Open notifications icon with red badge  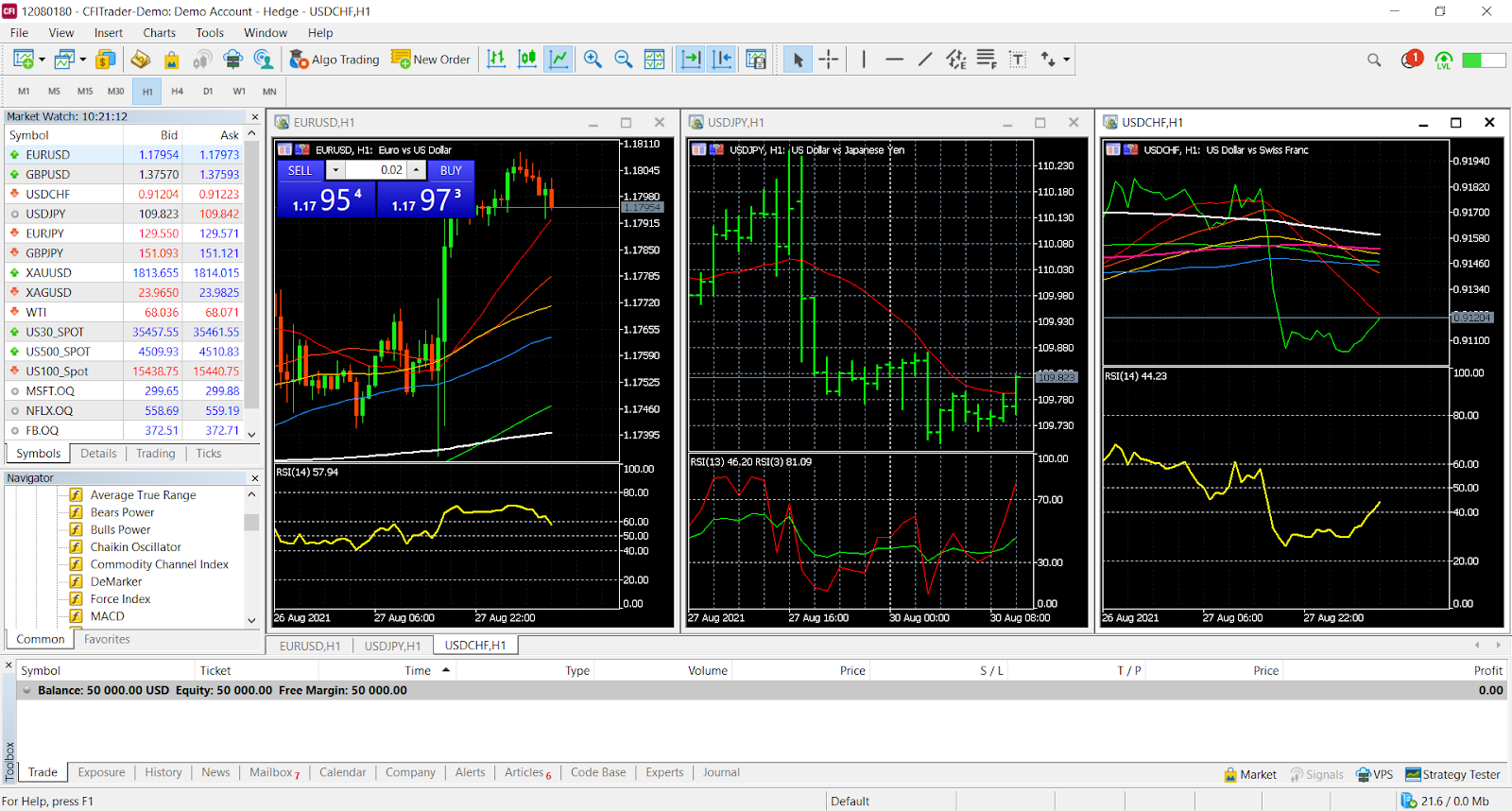coord(1412,59)
